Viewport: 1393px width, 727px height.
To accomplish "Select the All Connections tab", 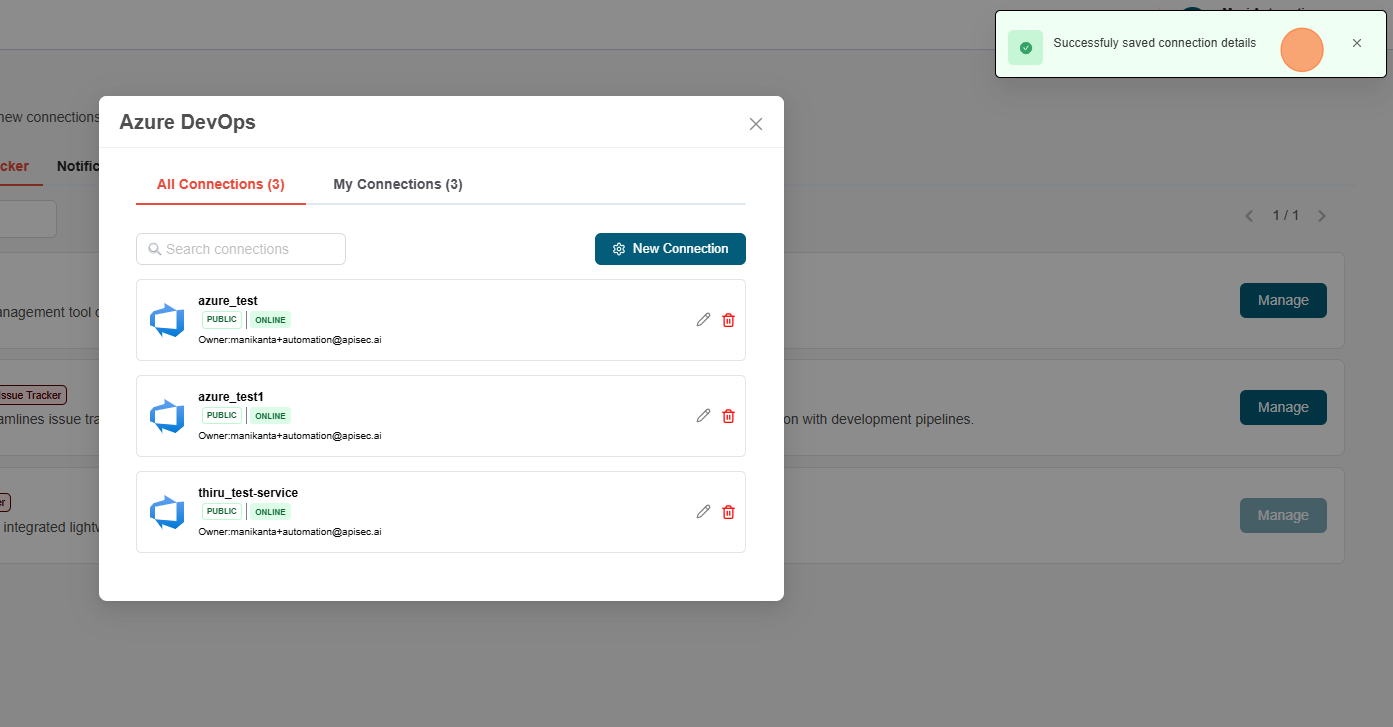I will (x=221, y=185).
